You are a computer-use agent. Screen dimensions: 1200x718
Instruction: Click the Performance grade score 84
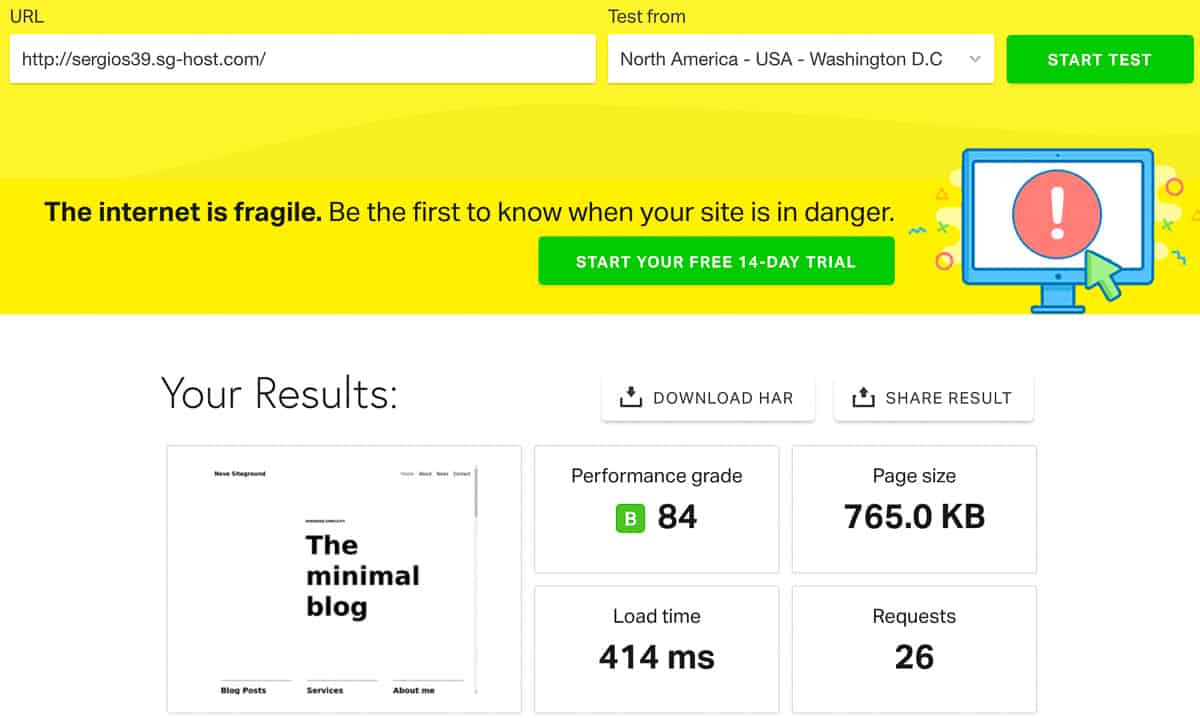click(x=677, y=517)
